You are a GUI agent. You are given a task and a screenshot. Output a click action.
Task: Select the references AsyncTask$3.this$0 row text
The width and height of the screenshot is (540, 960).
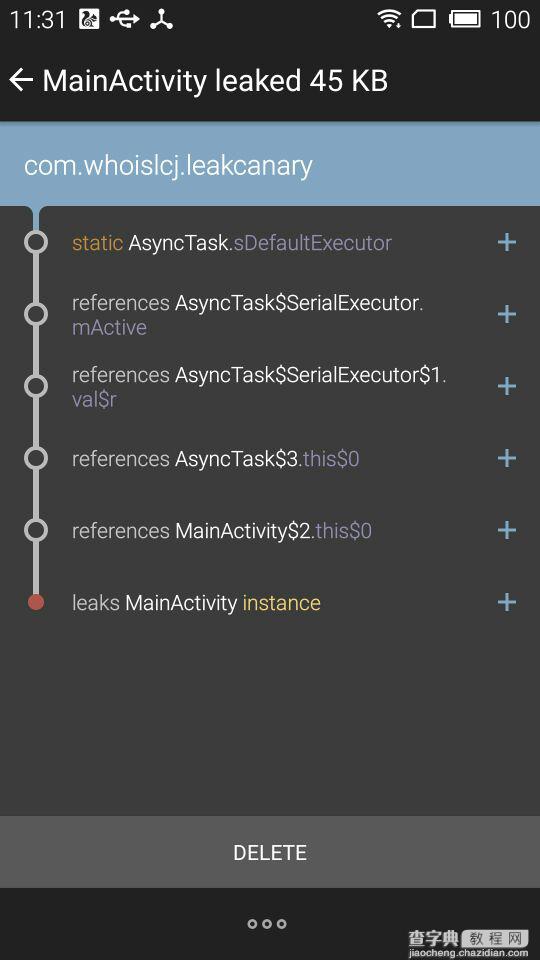(x=216, y=459)
